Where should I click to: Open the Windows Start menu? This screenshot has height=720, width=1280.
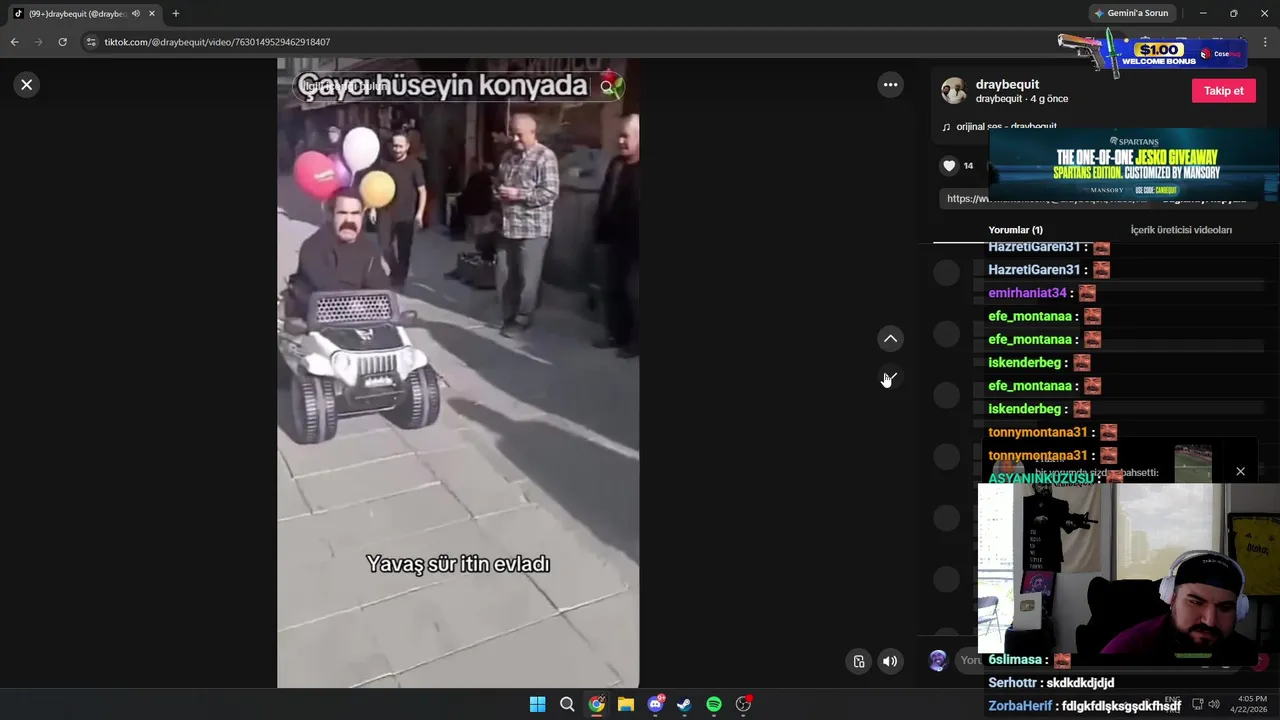click(x=537, y=704)
